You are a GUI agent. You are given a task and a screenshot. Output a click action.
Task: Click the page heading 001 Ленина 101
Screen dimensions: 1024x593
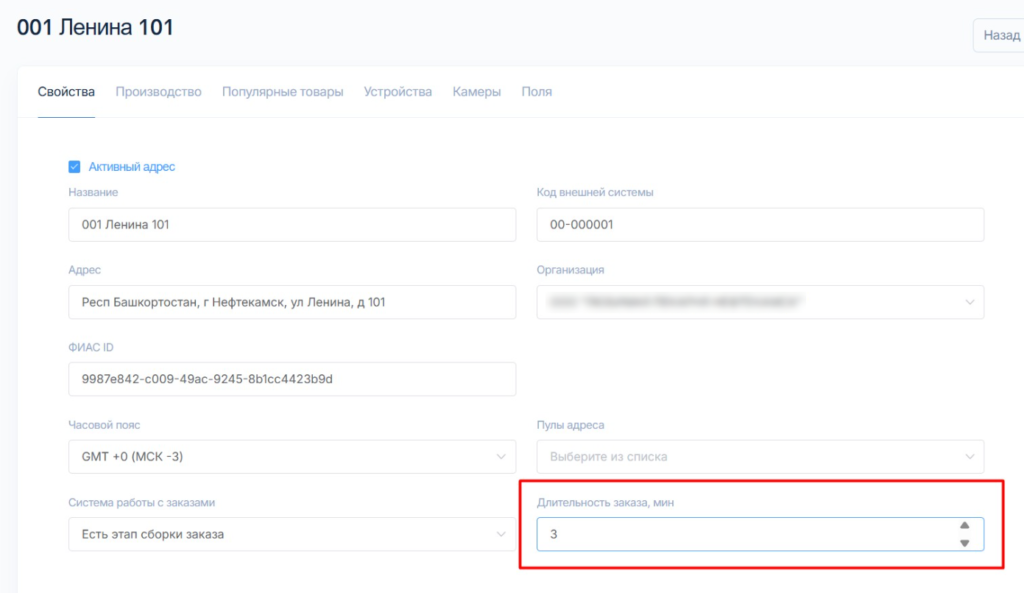(95, 27)
